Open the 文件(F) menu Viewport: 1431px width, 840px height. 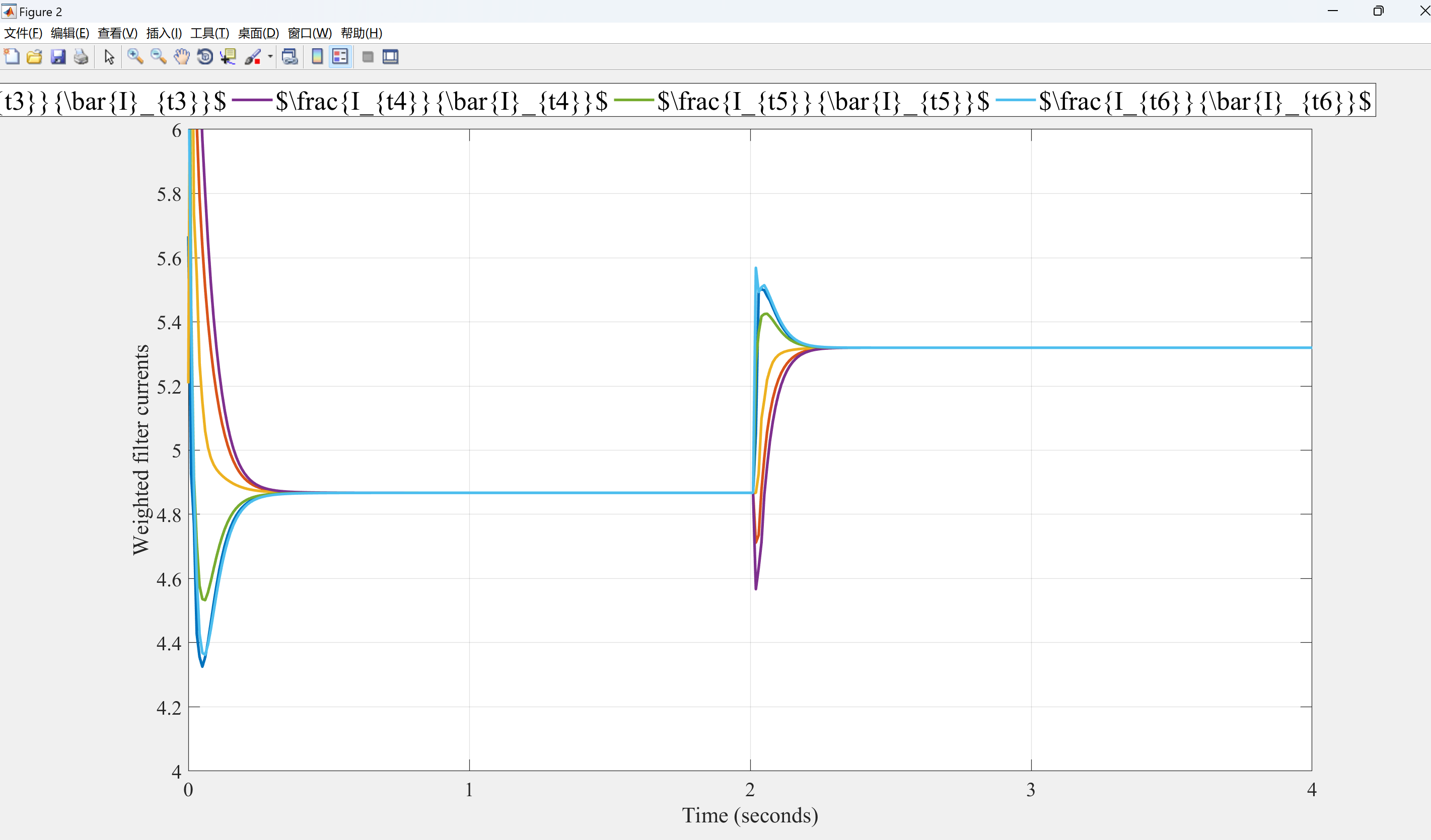[23, 33]
